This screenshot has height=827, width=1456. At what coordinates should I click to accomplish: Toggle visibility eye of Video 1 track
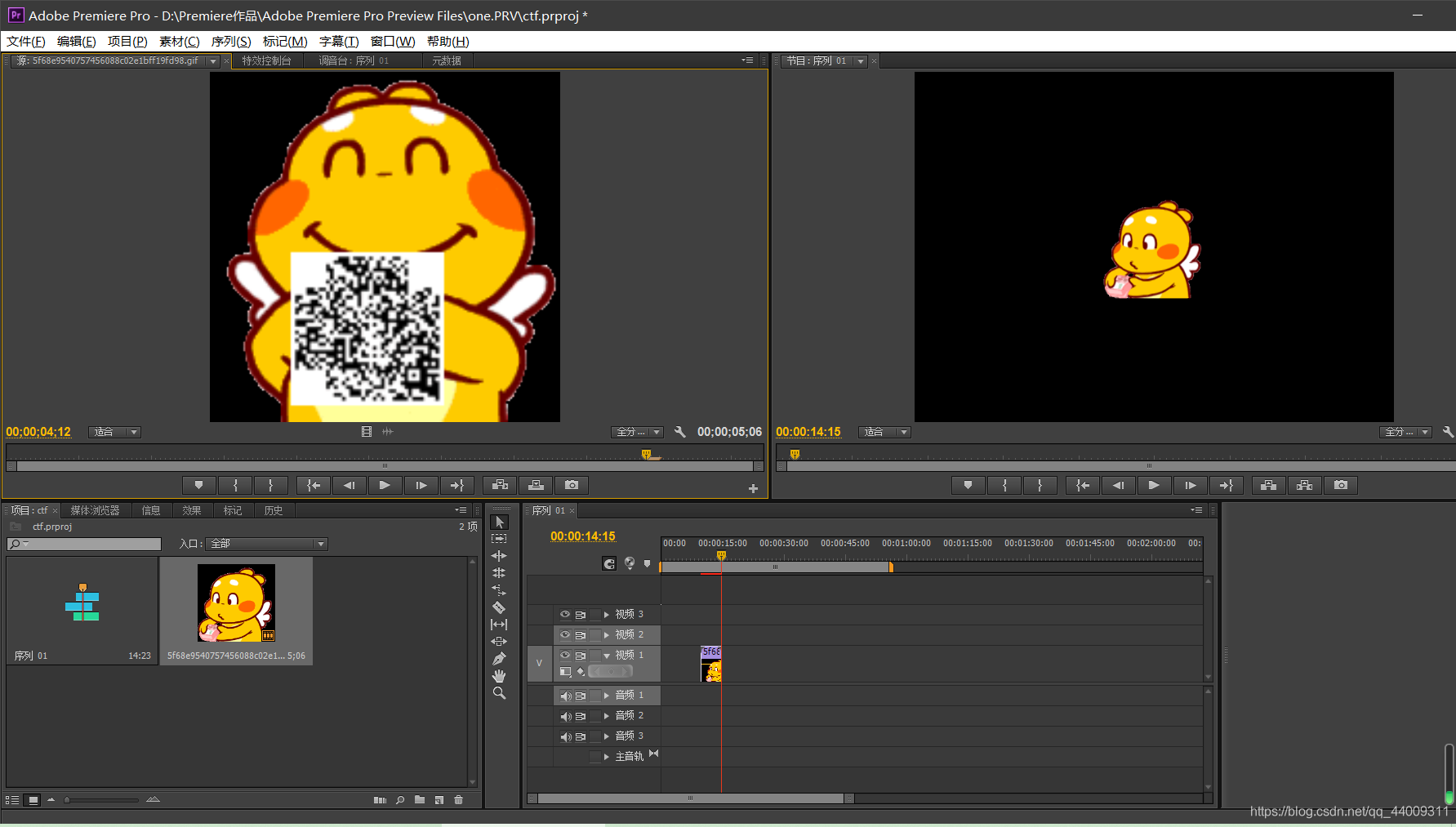point(564,655)
